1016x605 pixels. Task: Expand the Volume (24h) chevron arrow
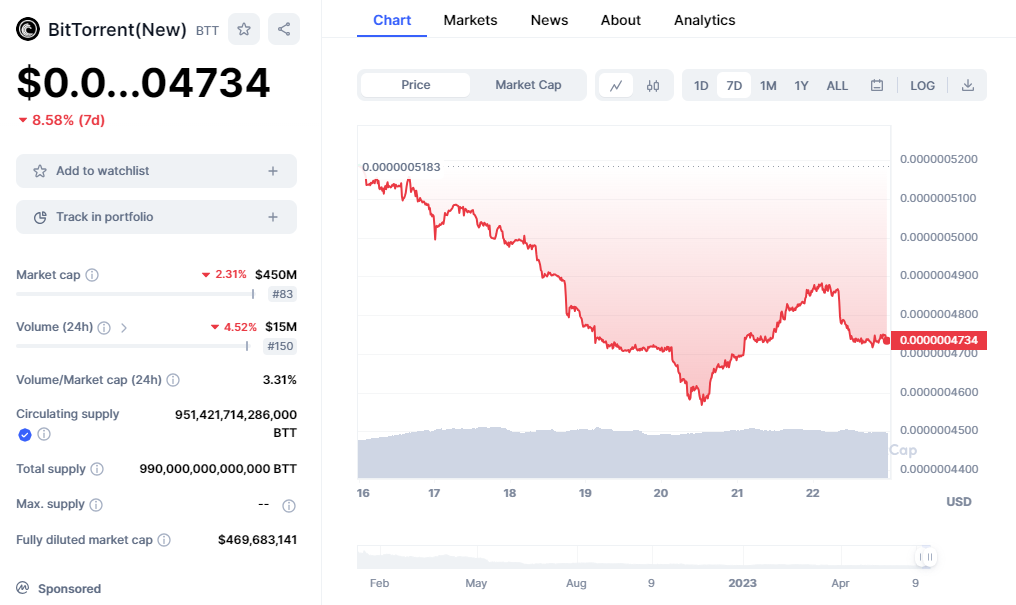pos(124,328)
